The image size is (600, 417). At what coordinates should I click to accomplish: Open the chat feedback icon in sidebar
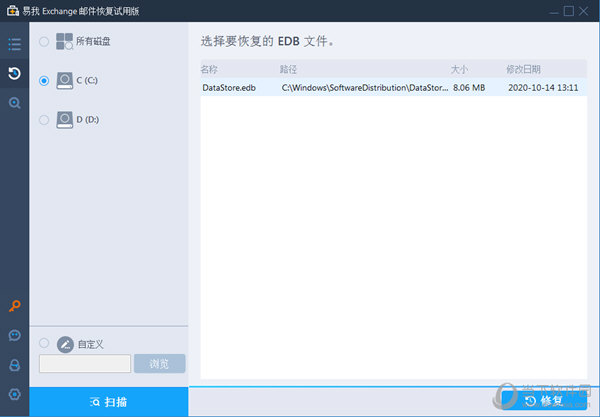coord(15,336)
